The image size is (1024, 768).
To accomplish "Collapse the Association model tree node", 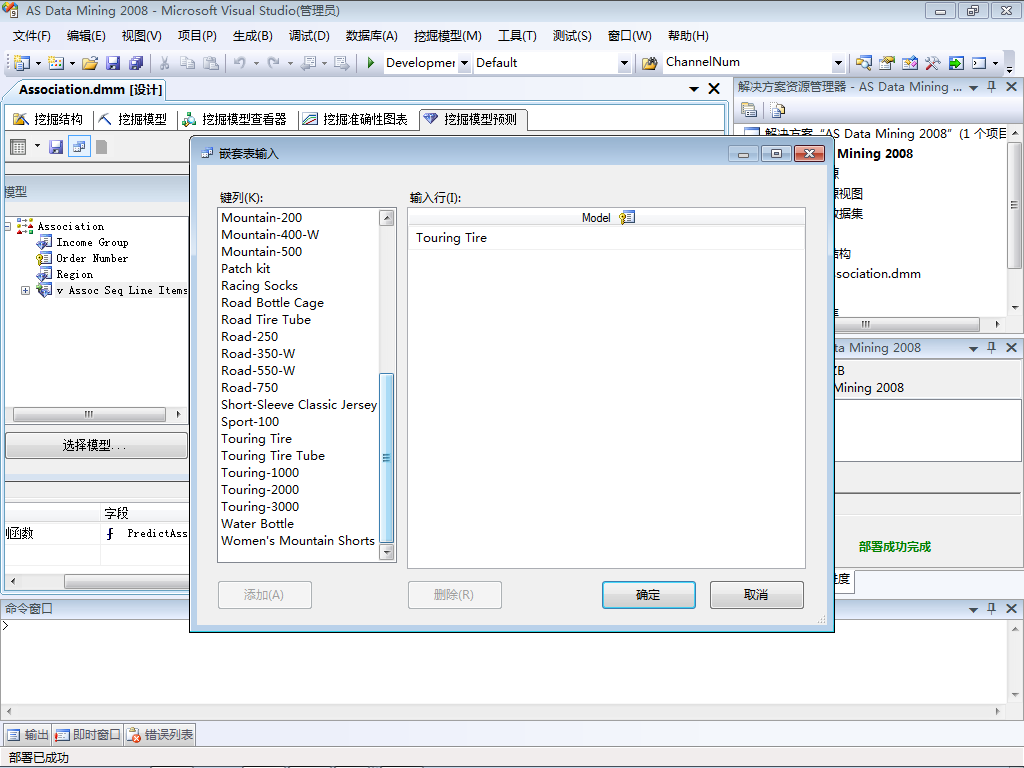I will (x=7, y=227).
